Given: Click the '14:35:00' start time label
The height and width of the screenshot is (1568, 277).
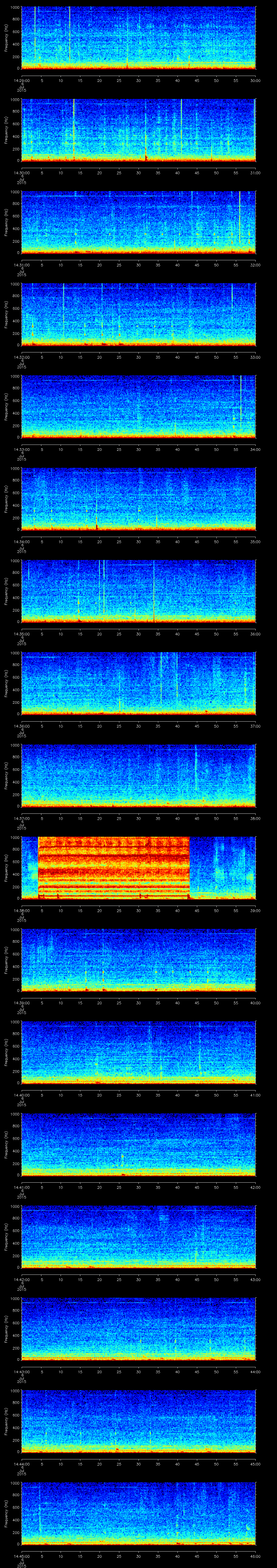Looking at the screenshot, I should click(x=21, y=634).
